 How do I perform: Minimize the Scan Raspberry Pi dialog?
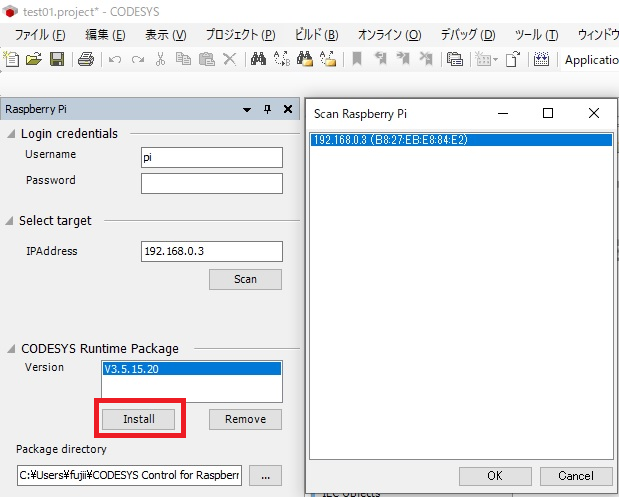(503, 113)
